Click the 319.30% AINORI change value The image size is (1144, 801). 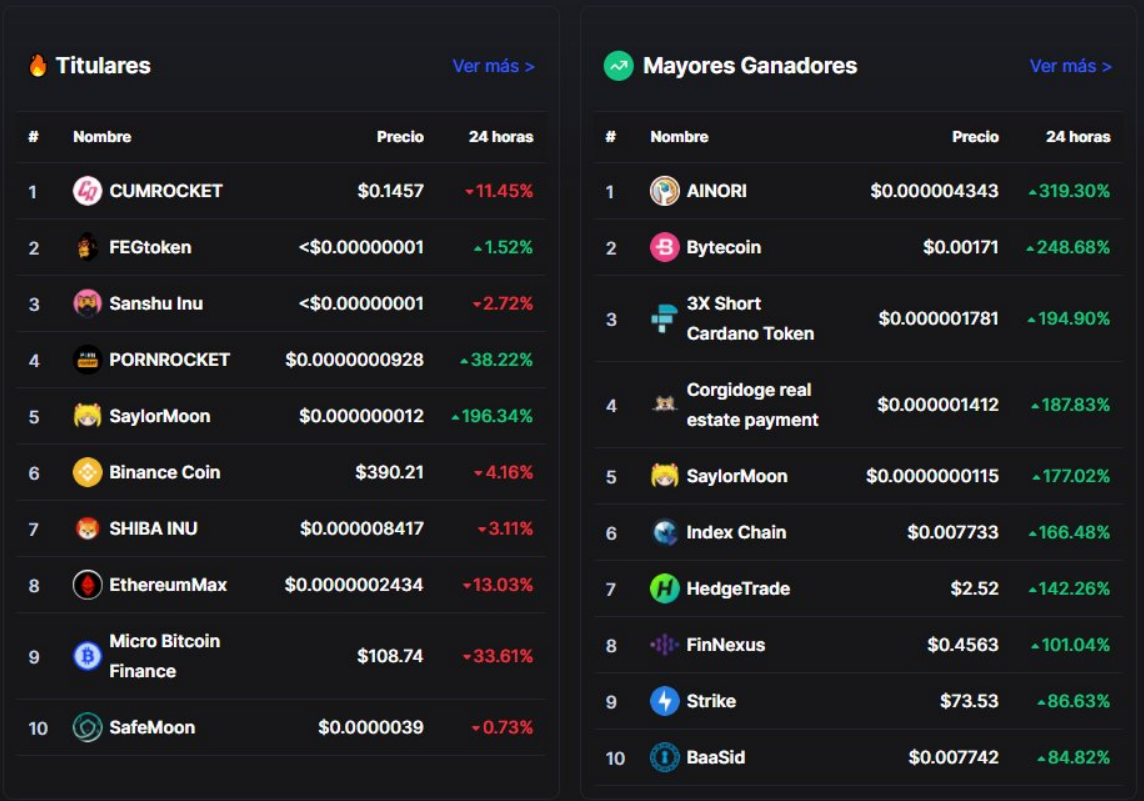click(x=1069, y=191)
